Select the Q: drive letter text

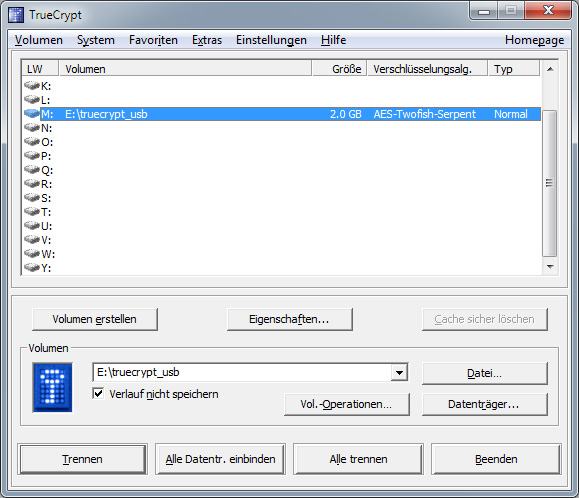click(x=47, y=170)
